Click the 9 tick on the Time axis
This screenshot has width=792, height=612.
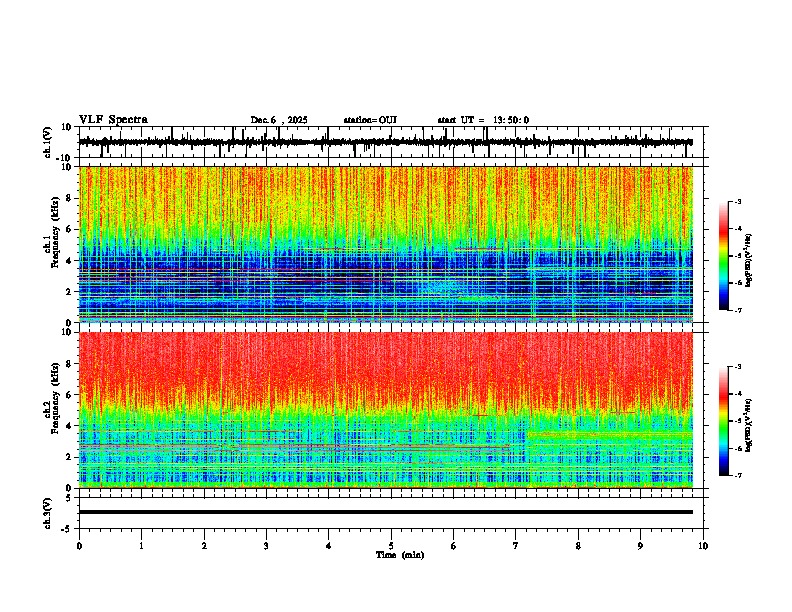pos(640,546)
